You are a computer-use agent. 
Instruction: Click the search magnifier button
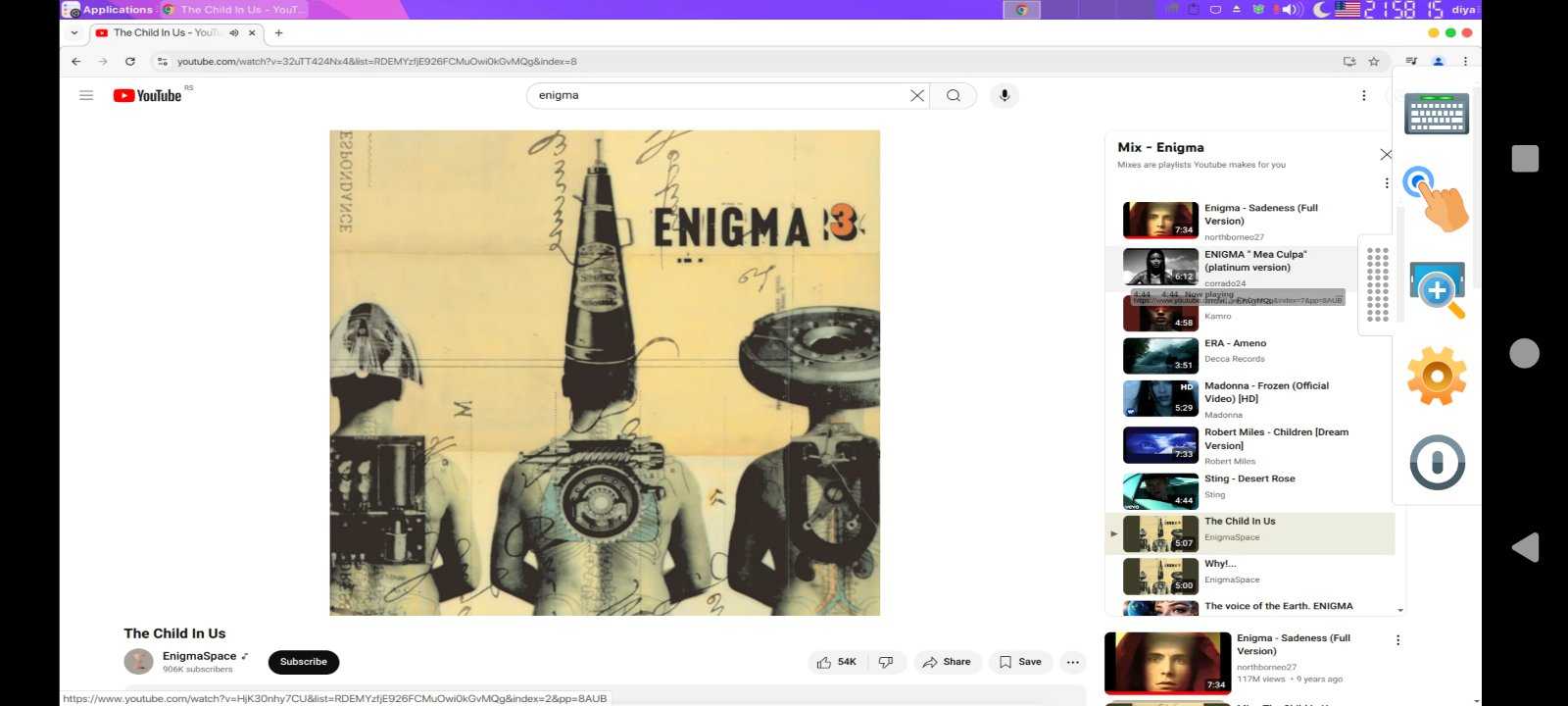954,95
